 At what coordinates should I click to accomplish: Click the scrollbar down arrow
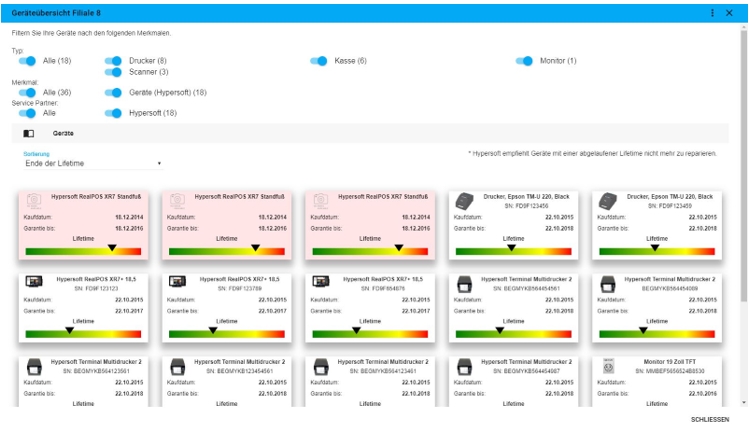744,403
